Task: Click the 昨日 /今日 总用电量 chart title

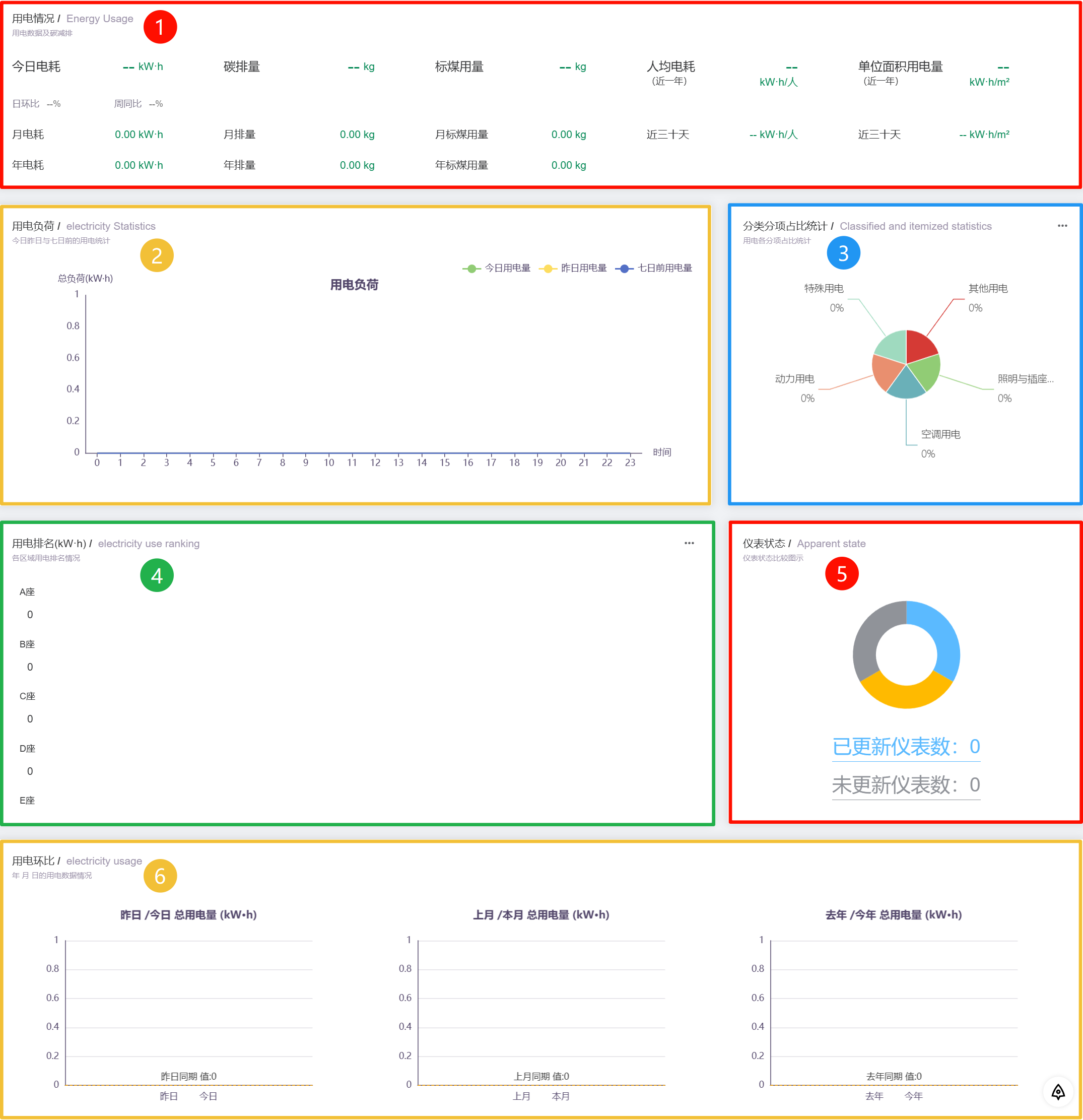Action: (x=188, y=915)
